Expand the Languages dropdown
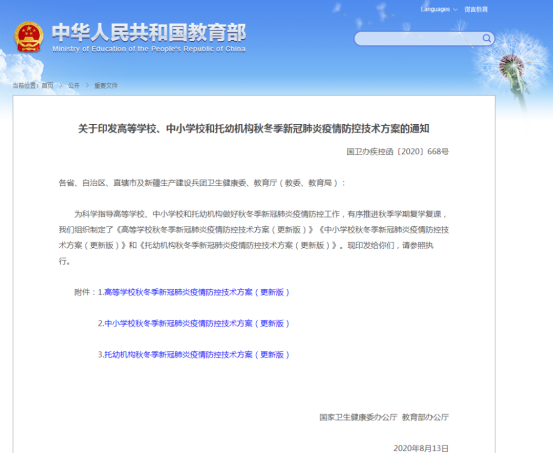Viewport: 553px width, 453px height. (438, 9)
